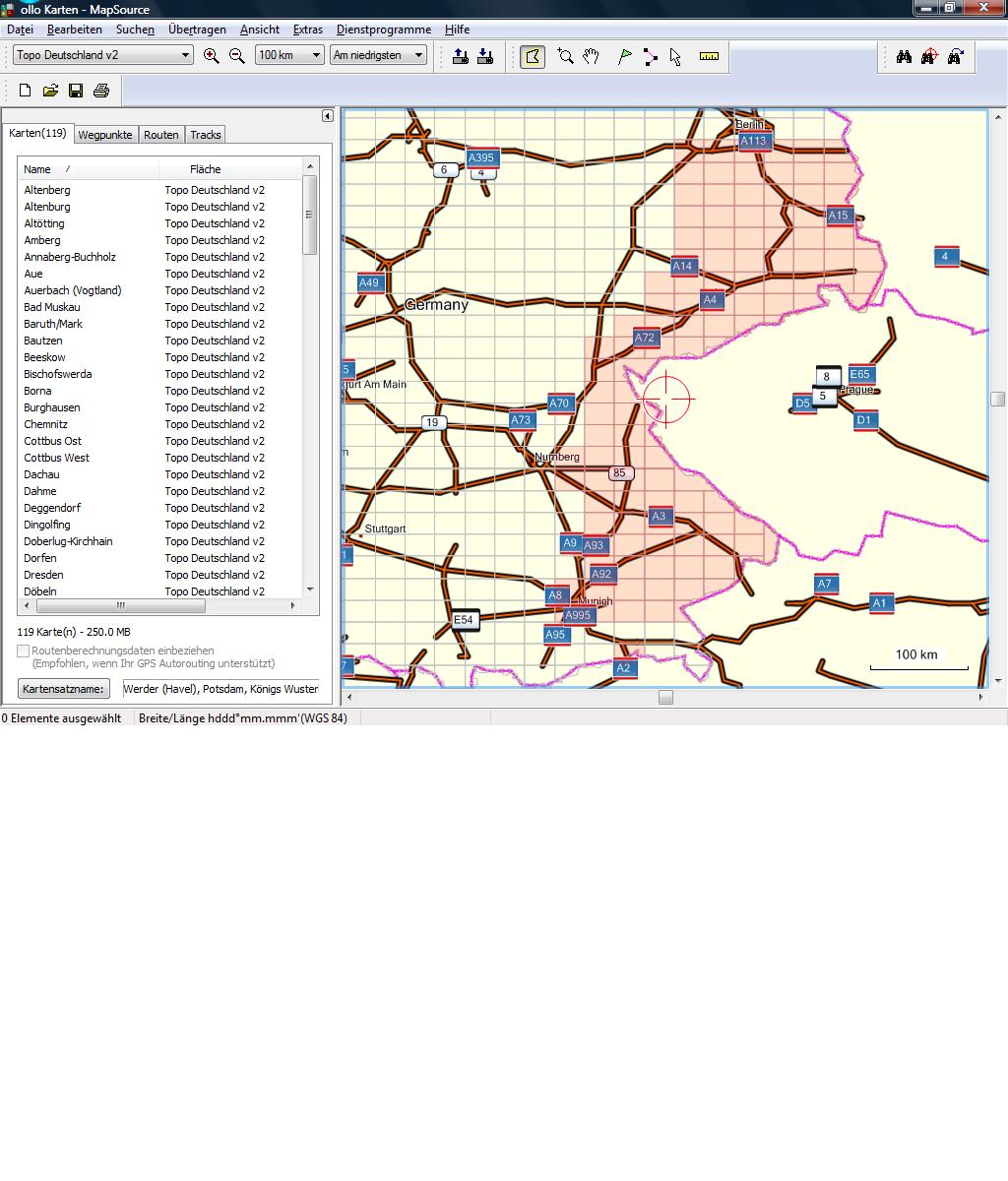Click the map list scroll down arrow
The width and height of the screenshot is (1008, 1181).
(x=310, y=590)
